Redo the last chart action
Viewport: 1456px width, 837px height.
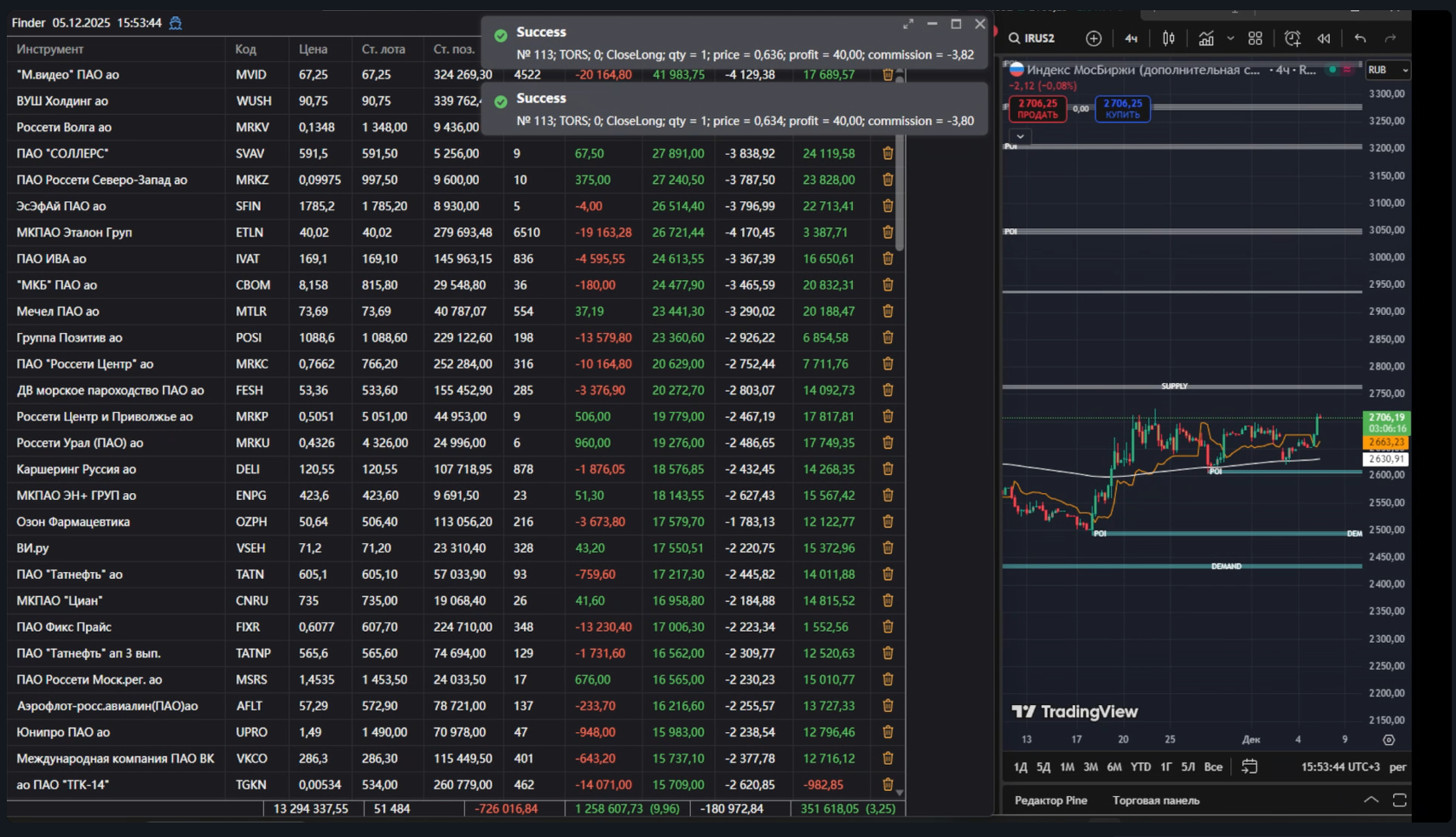[x=1390, y=38]
